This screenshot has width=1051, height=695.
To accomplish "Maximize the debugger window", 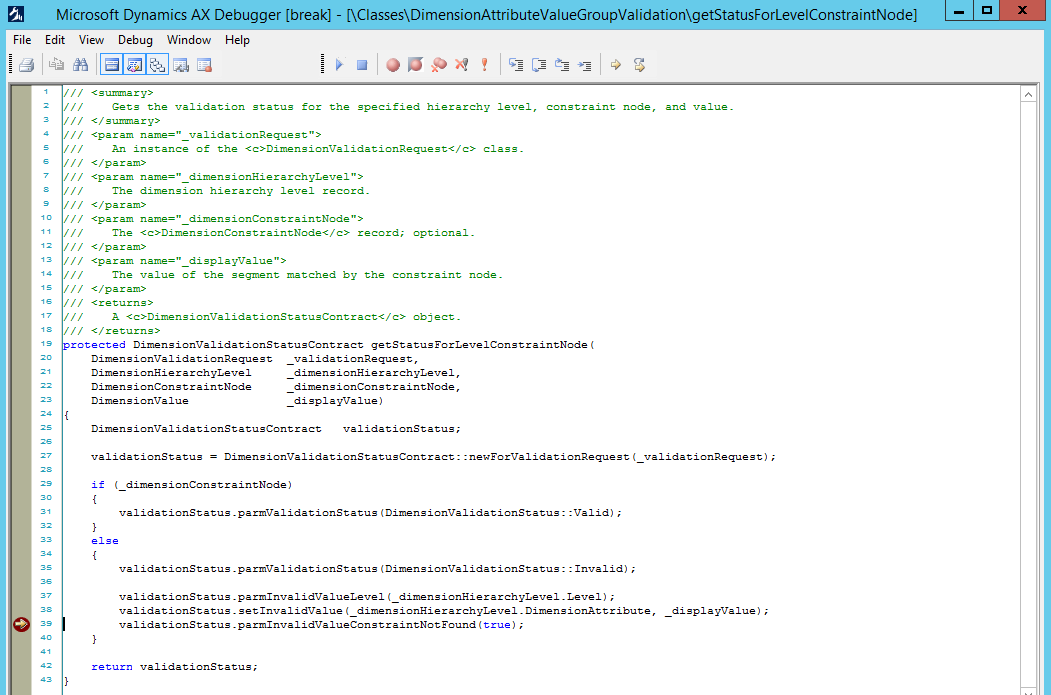I will [x=987, y=11].
